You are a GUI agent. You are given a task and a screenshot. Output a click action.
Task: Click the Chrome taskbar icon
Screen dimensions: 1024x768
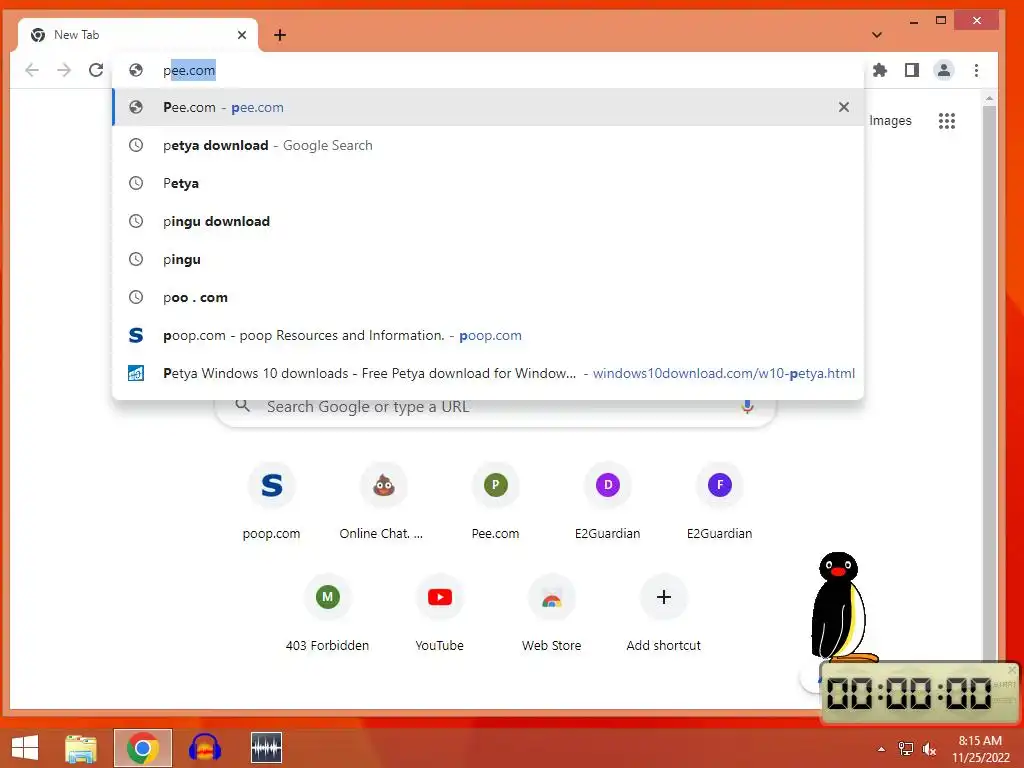(x=143, y=748)
